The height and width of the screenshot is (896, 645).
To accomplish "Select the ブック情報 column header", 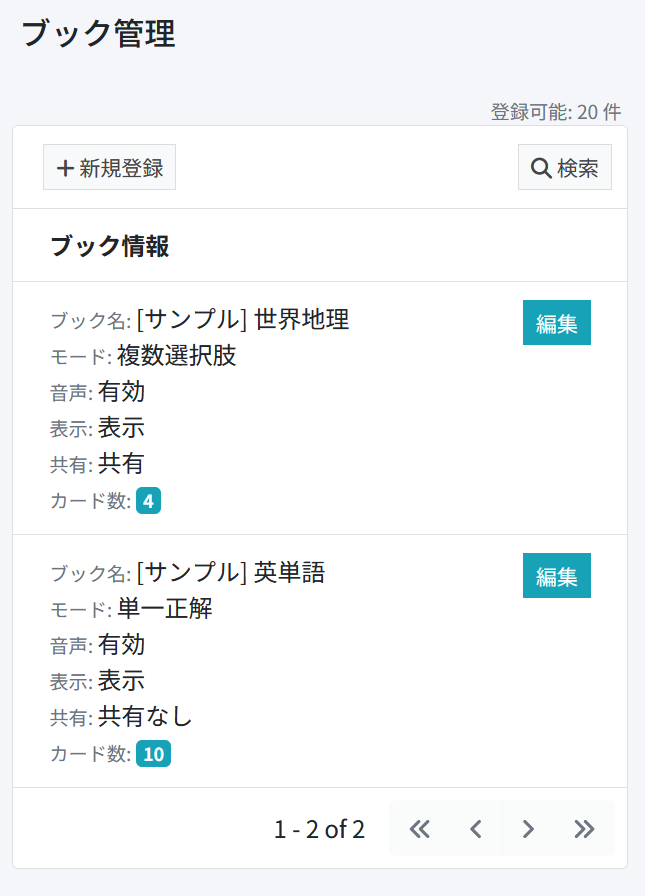I will point(110,246).
